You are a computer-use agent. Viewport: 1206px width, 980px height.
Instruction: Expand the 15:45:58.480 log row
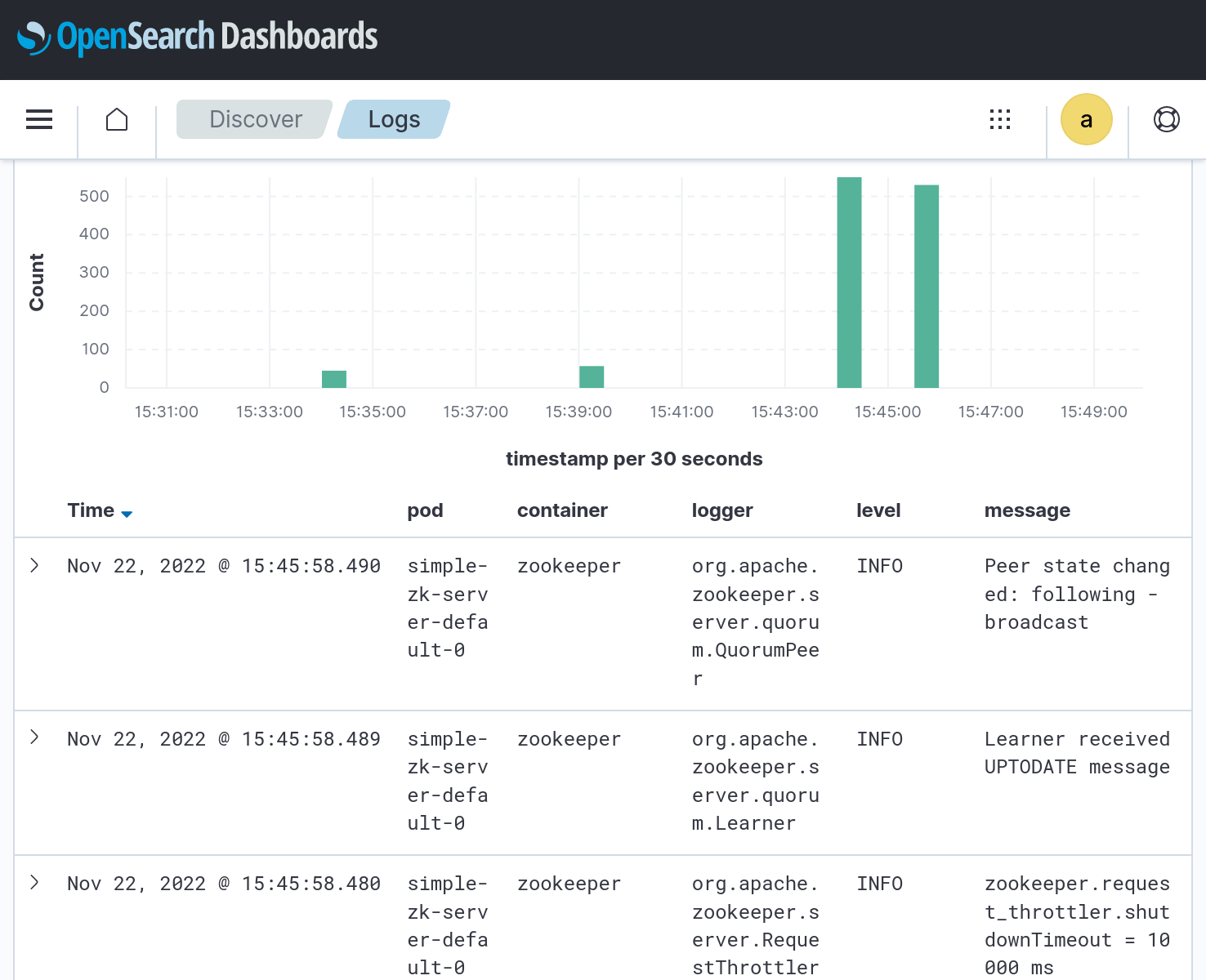[34, 882]
